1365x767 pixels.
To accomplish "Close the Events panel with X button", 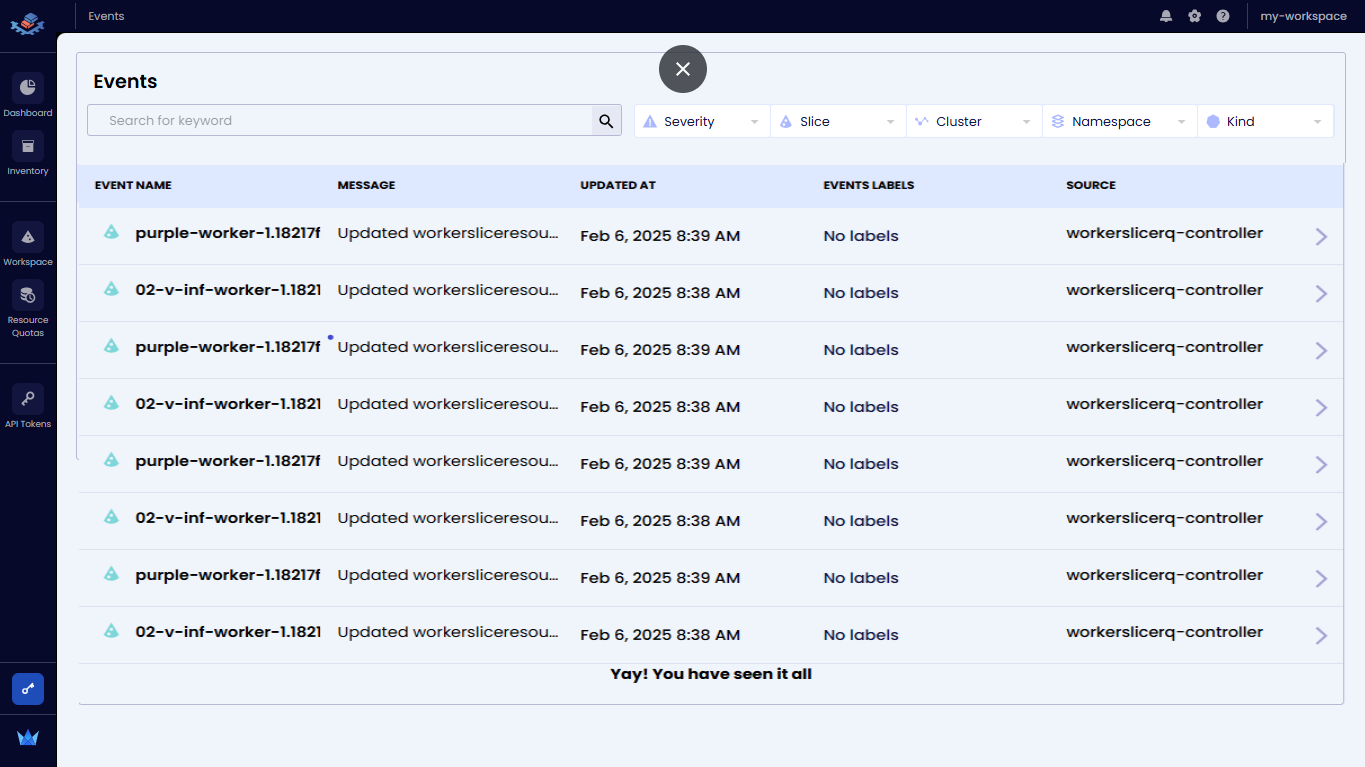I will 683,69.
